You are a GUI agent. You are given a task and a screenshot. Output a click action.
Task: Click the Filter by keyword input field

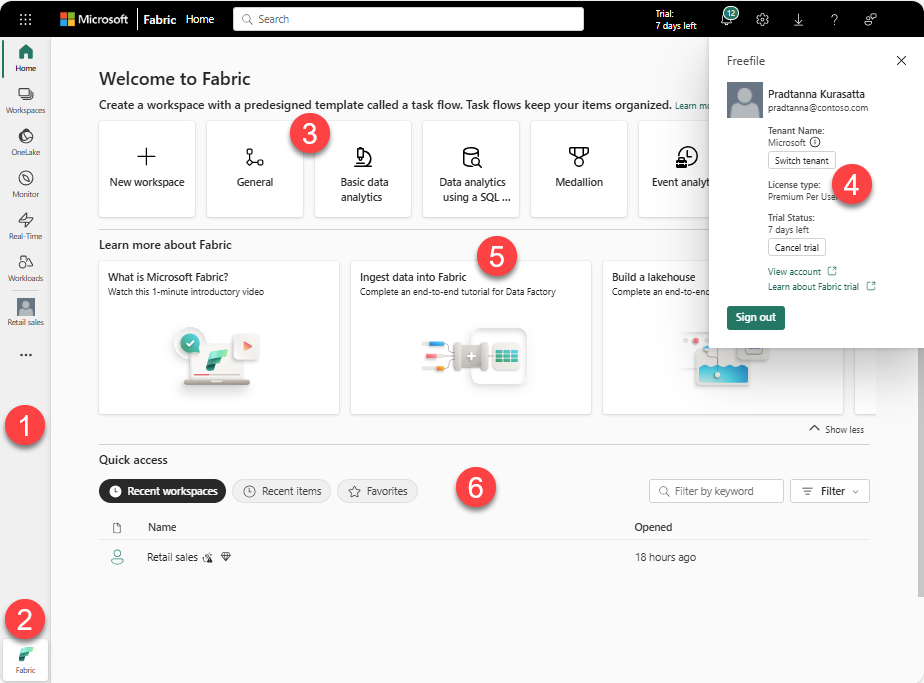tap(716, 491)
